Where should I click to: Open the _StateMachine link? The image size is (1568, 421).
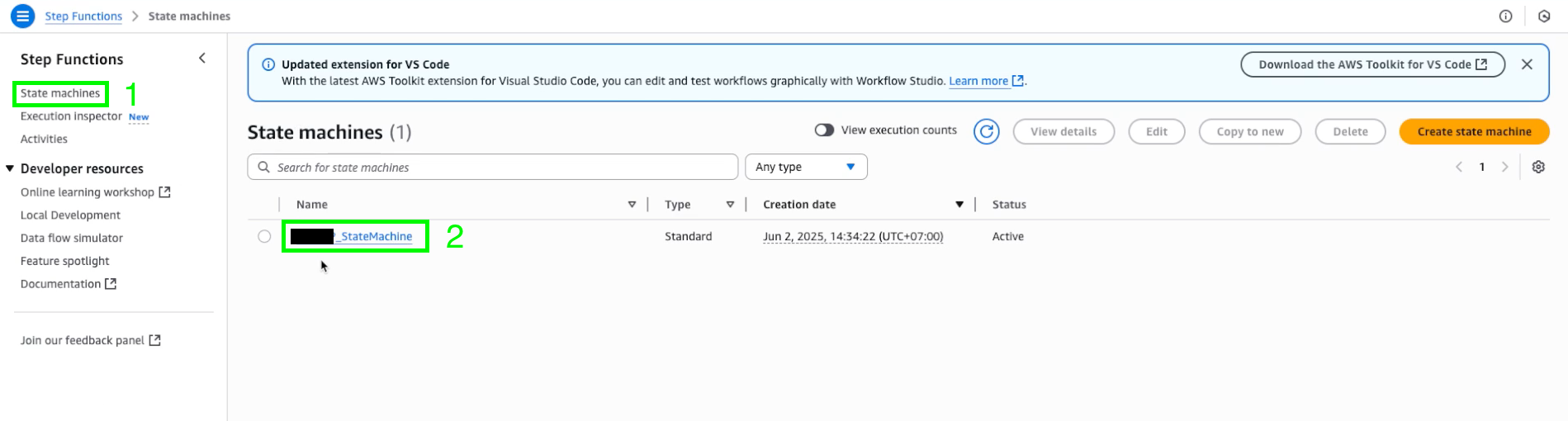[352, 236]
